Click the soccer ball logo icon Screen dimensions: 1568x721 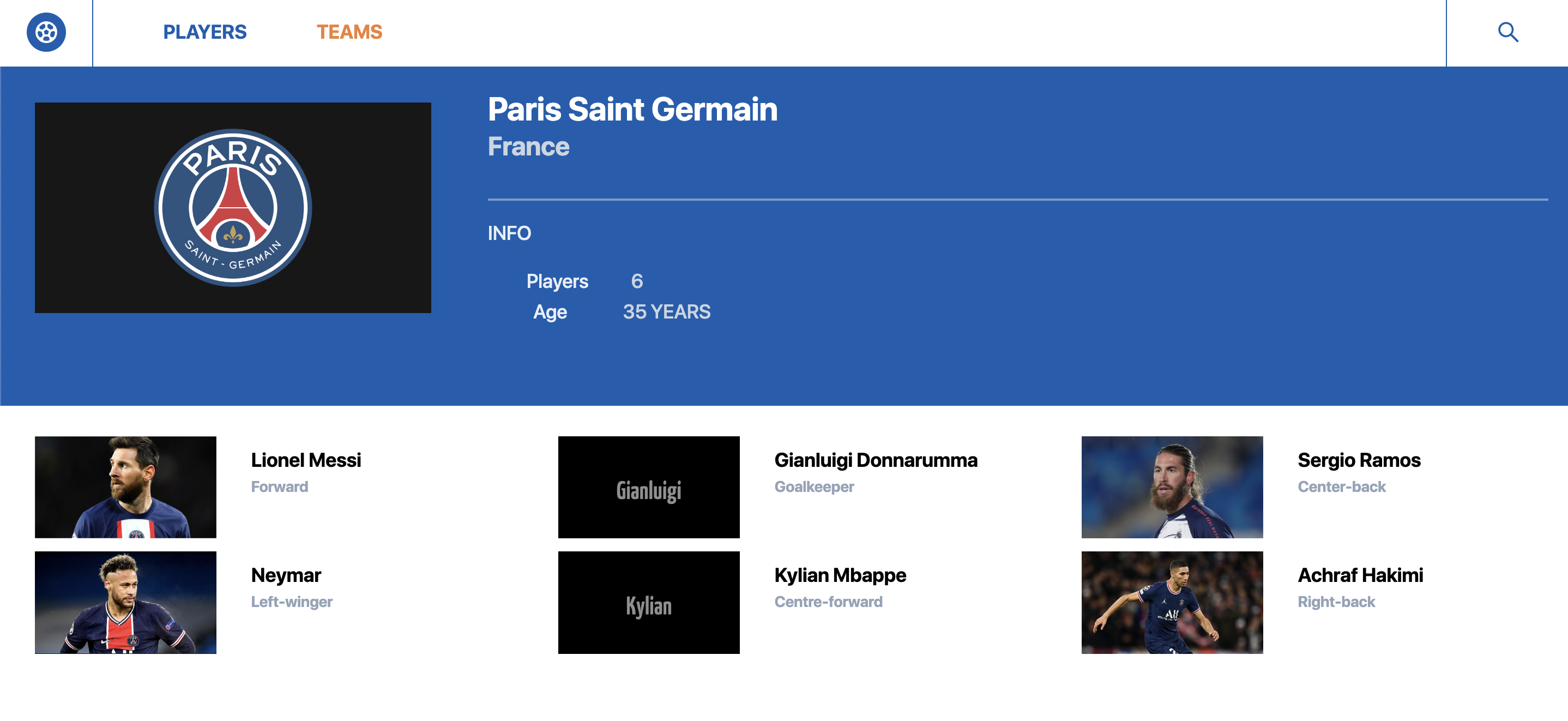tap(46, 32)
